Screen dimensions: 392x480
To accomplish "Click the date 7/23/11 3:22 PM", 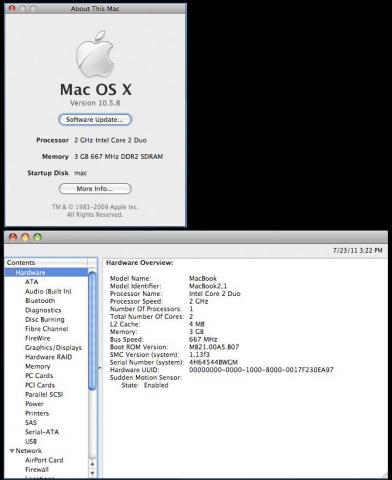I will point(358,250).
